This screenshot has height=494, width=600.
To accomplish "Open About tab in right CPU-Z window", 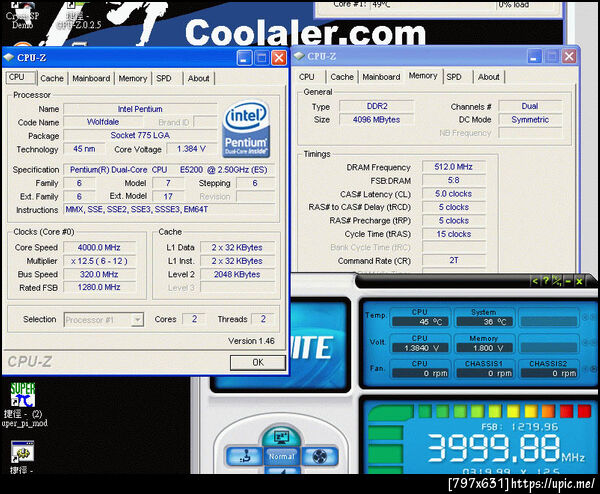I will [x=489, y=77].
